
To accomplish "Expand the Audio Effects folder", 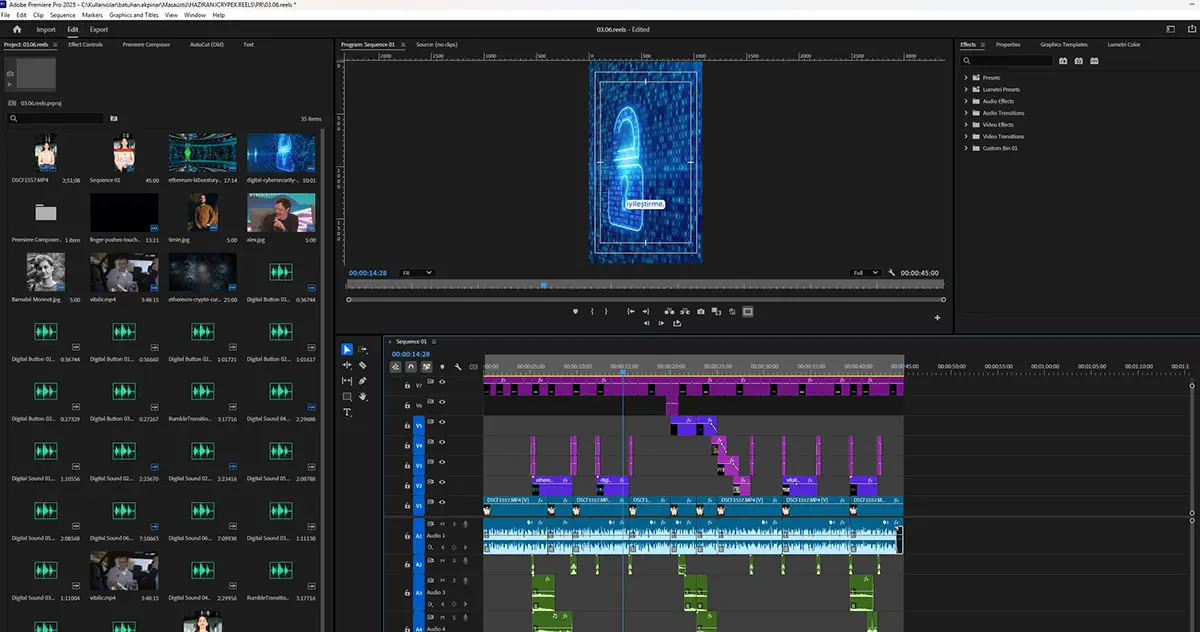I will pyautogui.click(x=966, y=101).
